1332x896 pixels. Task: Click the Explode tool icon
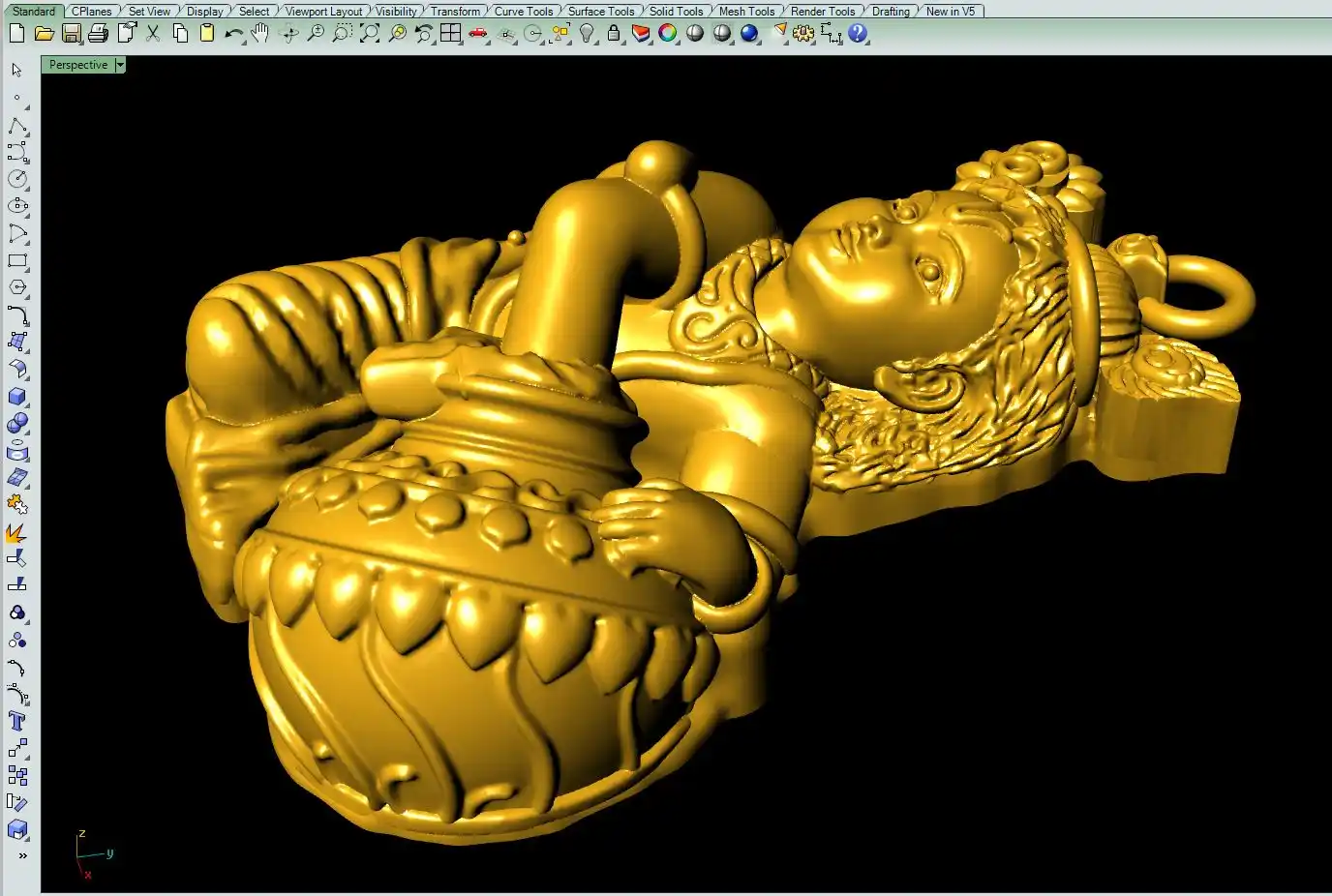[x=17, y=533]
